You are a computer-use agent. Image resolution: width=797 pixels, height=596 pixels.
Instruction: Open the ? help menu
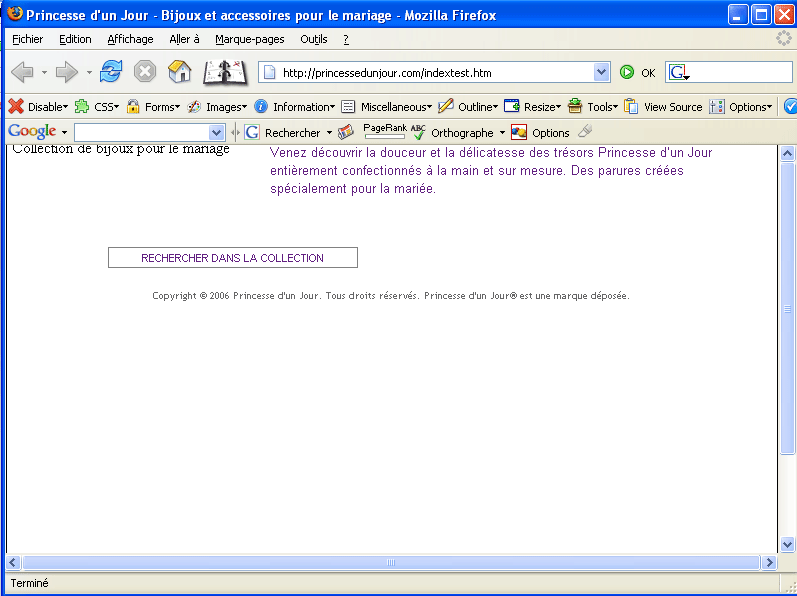(346, 39)
